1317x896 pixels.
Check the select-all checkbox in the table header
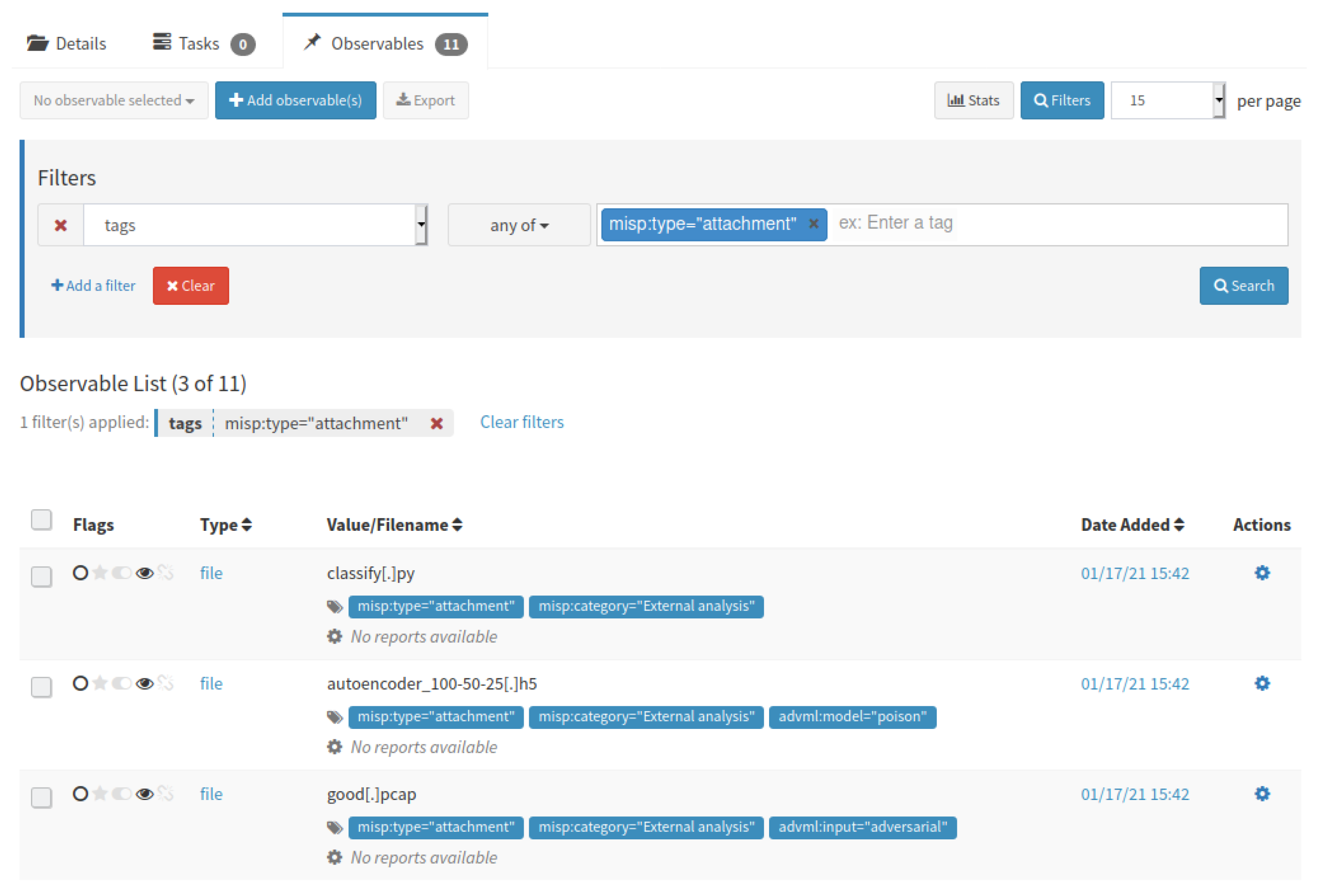pyautogui.click(x=41, y=519)
